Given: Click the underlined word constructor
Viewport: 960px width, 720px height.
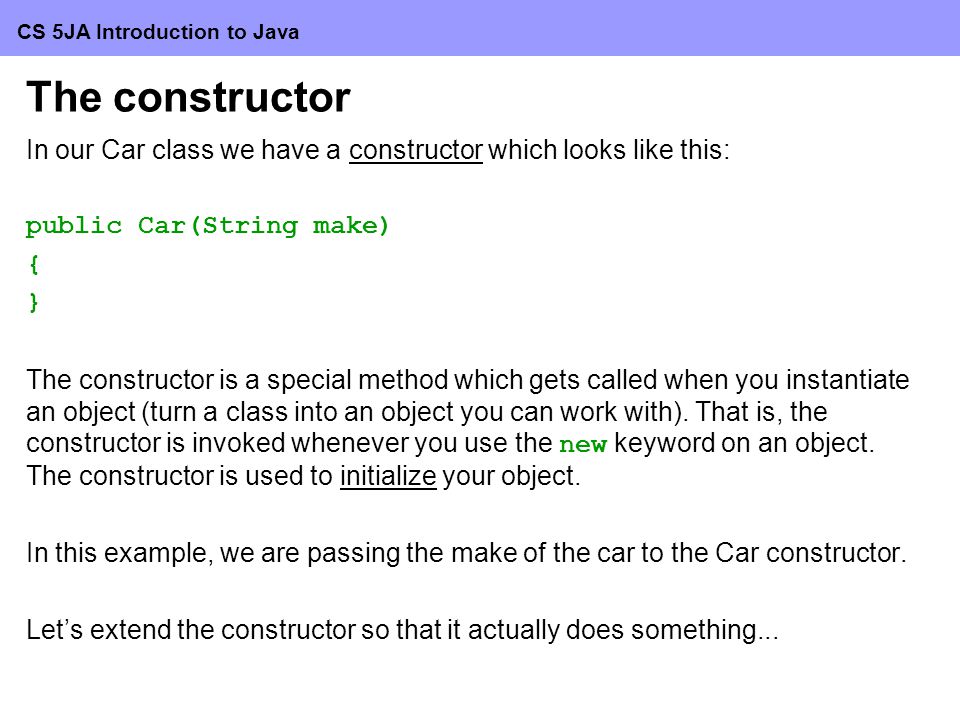Looking at the screenshot, I should (x=416, y=150).
